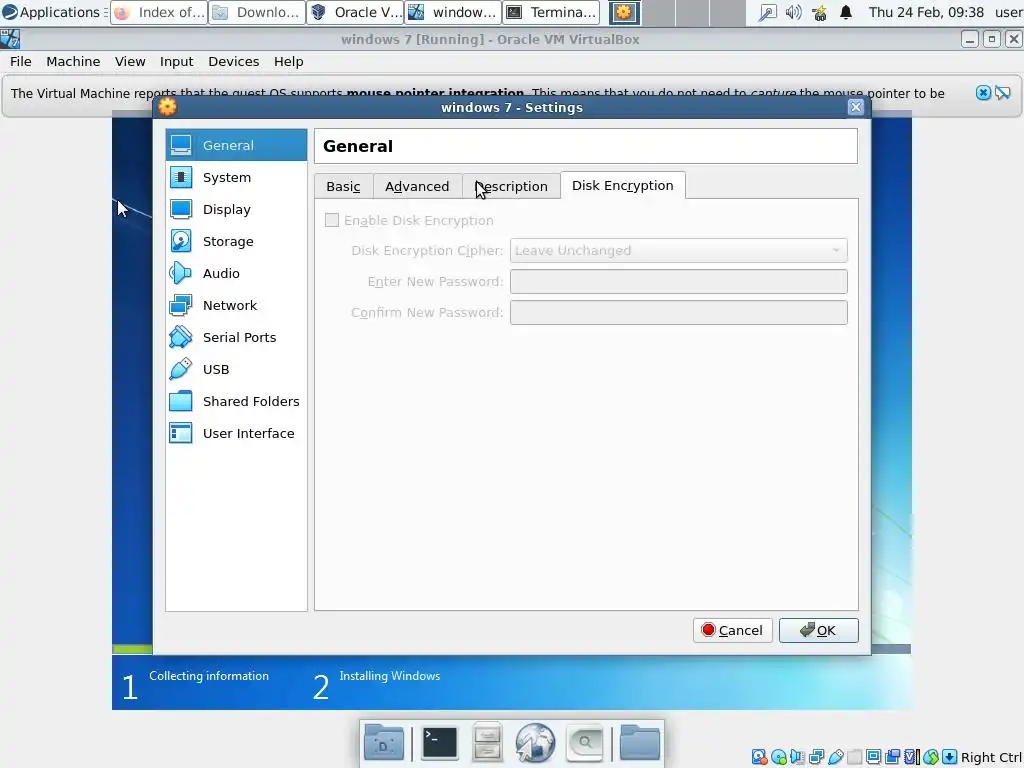Switch to the Advanced tab

coord(417,186)
